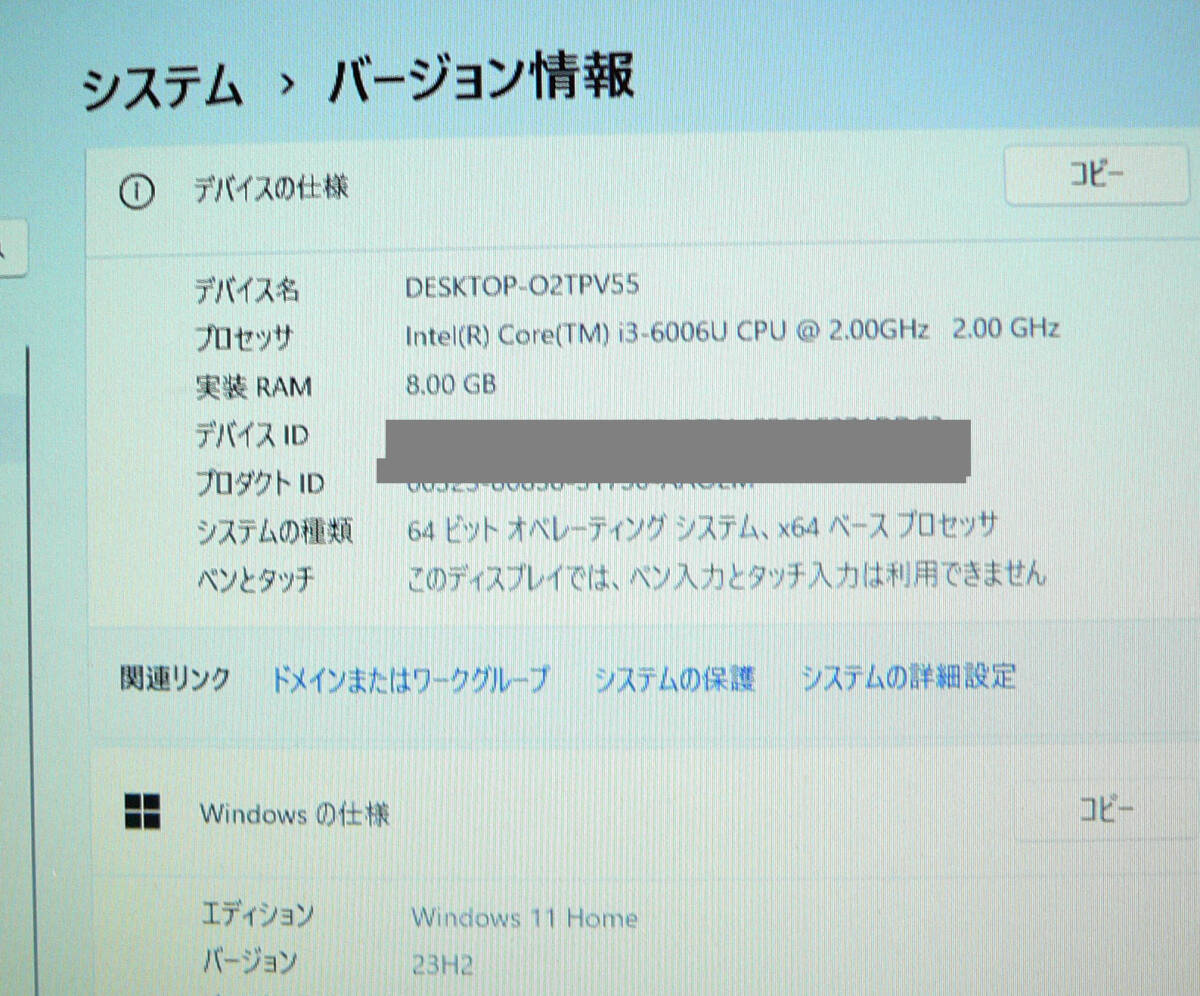
Task: Select the 23H2 version value
Action: point(442,965)
